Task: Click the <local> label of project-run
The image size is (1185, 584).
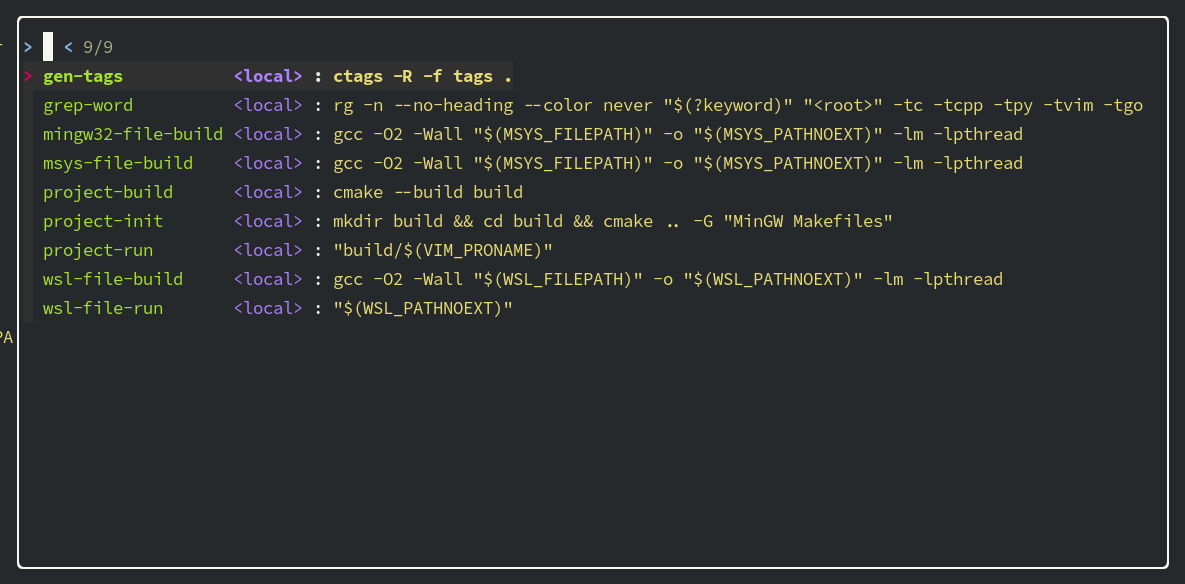Action: point(266,249)
